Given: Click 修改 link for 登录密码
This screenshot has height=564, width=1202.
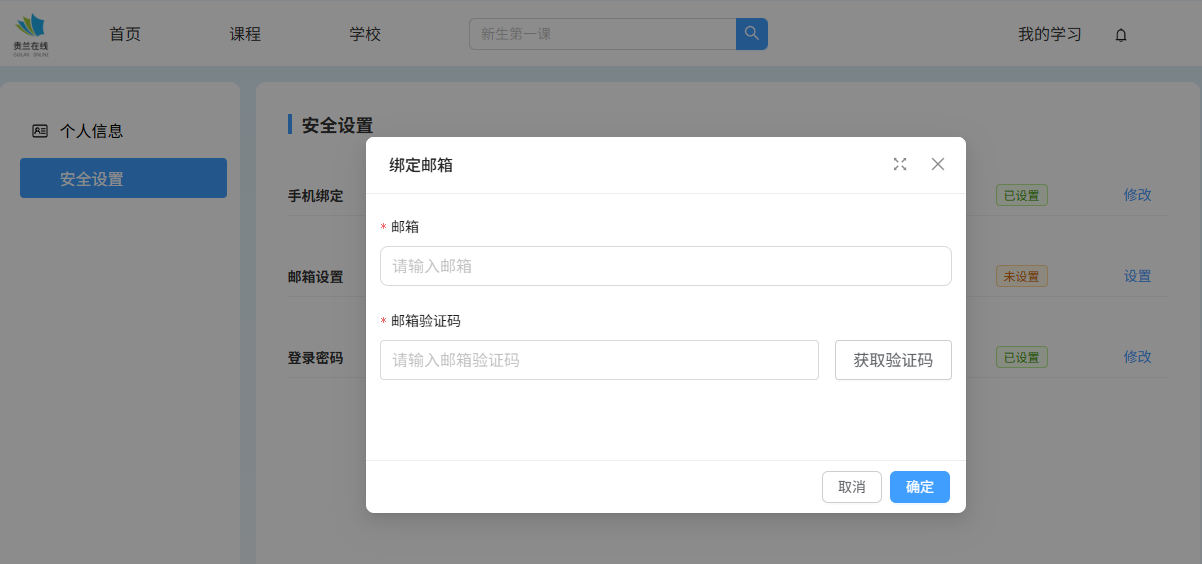Looking at the screenshot, I should tap(1137, 357).
